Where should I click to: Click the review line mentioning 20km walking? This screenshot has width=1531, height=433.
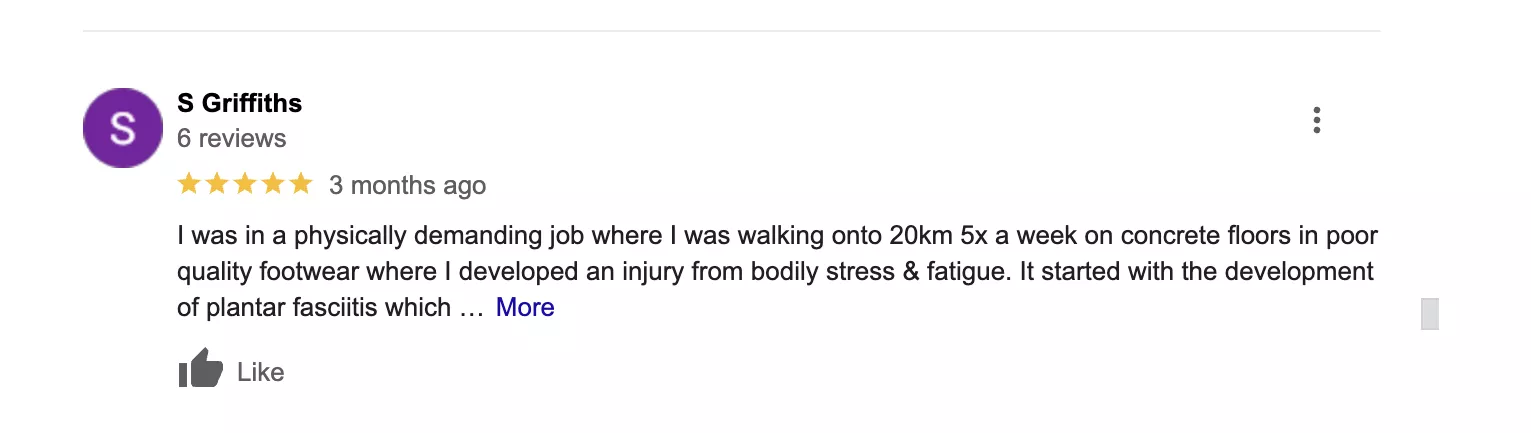tap(778, 237)
